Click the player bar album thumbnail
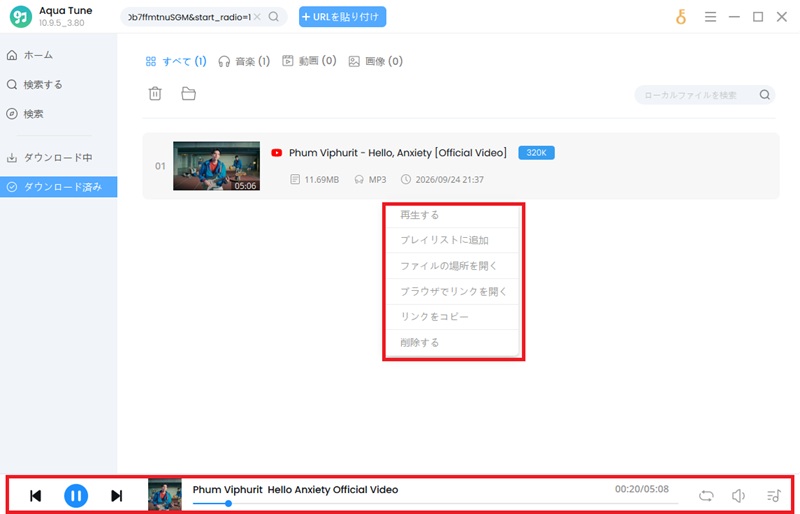Viewport: 800px width, 514px height. coord(165,495)
